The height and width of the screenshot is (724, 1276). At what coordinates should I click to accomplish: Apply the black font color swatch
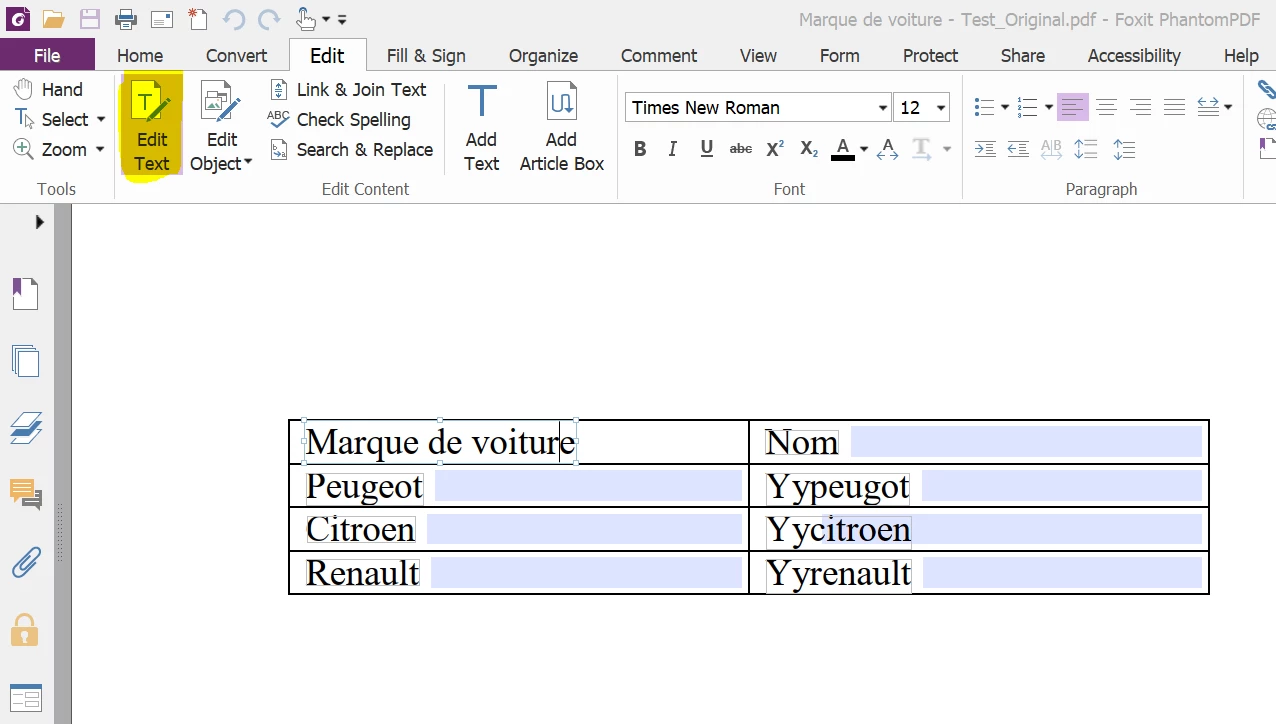843,149
